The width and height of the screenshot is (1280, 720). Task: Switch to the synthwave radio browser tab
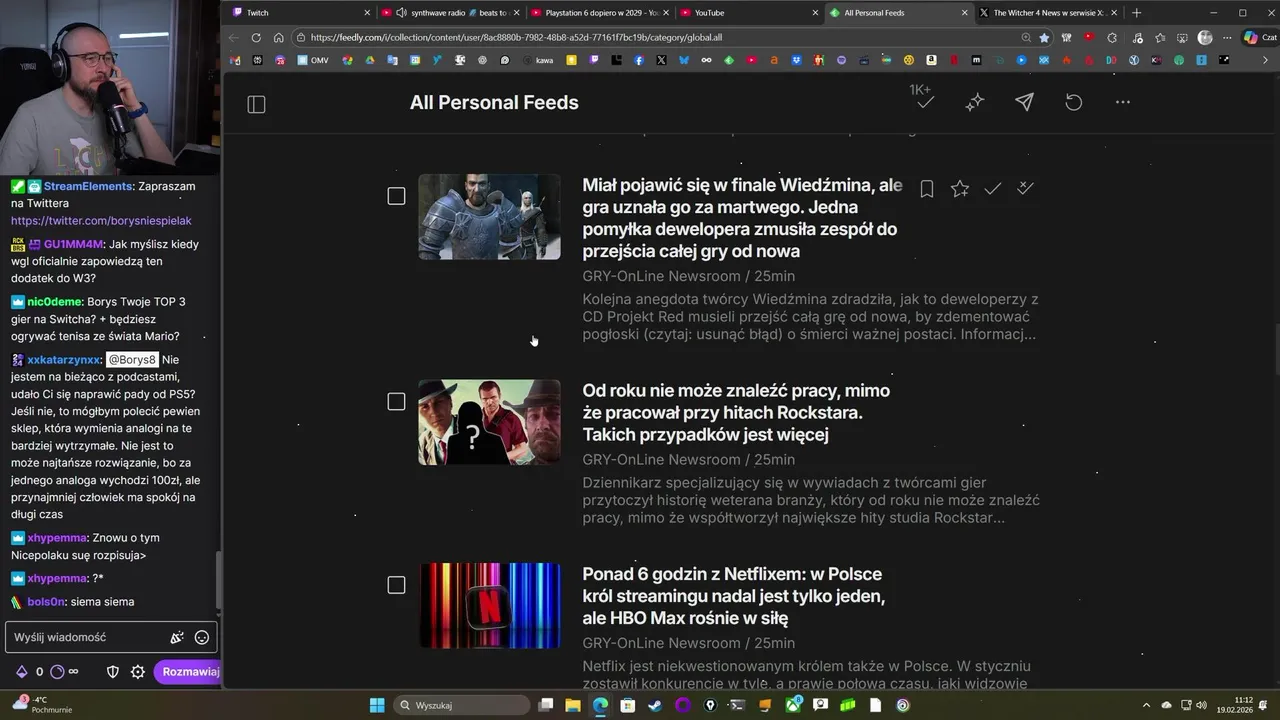(x=450, y=13)
